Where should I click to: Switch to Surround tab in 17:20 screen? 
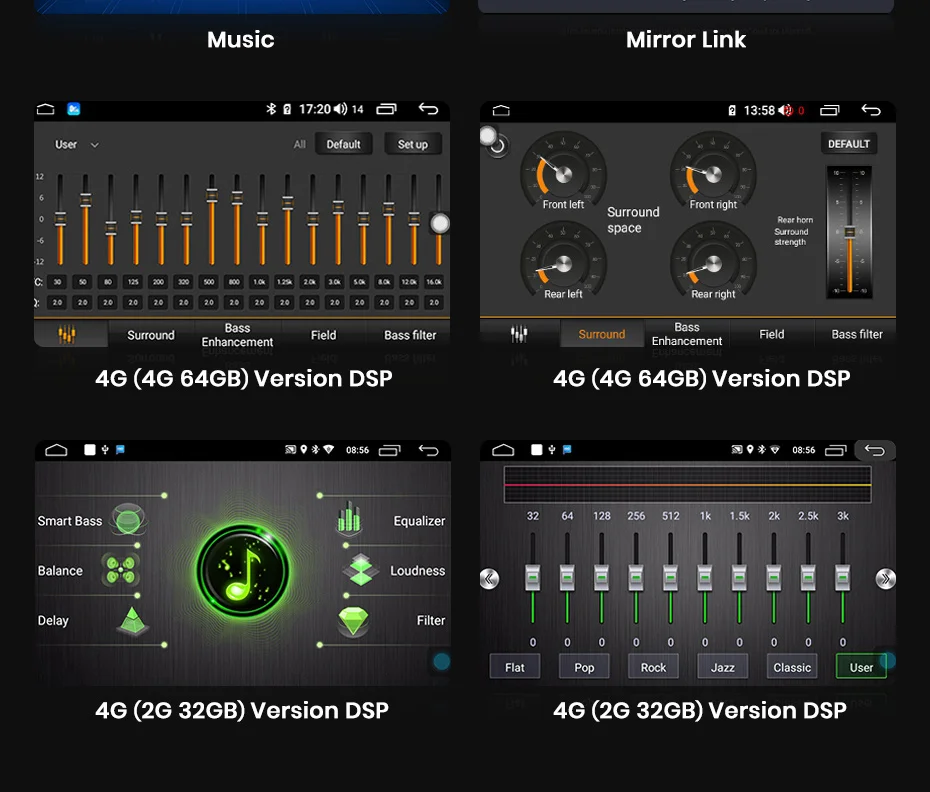(151, 335)
